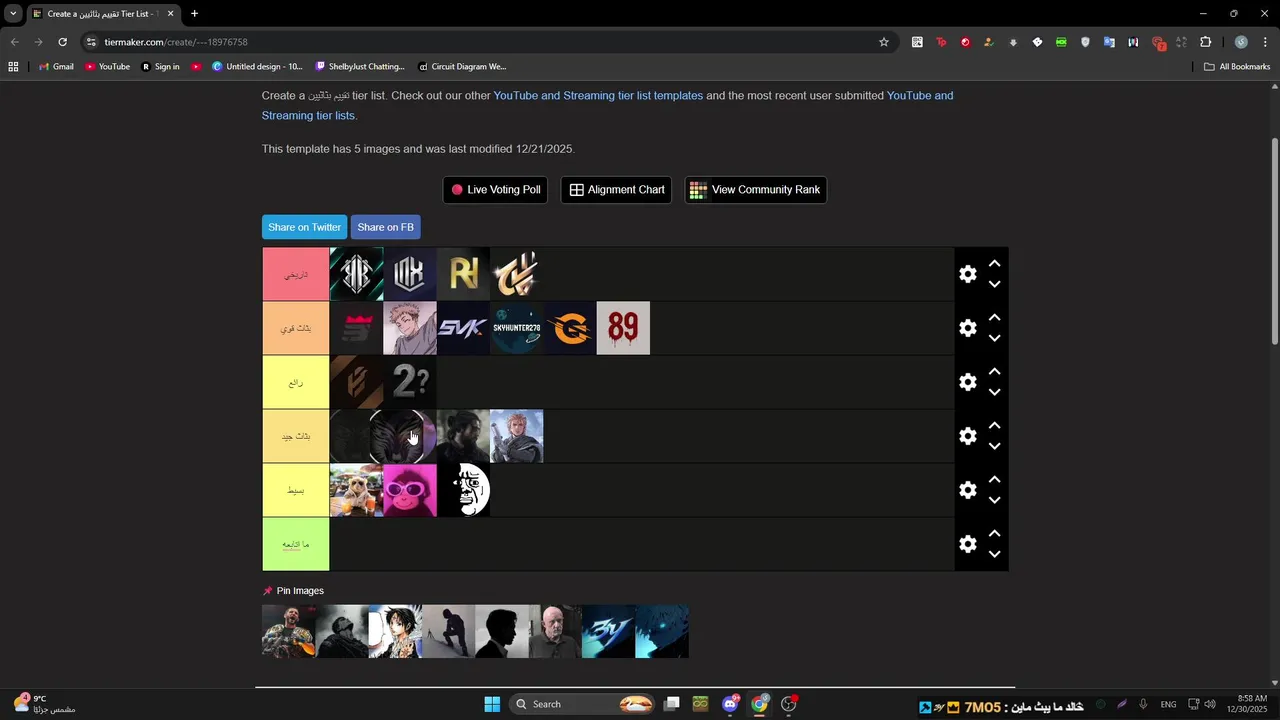The image size is (1280, 720).
Task: Open the Chrome profile avatar
Action: click(1241, 42)
